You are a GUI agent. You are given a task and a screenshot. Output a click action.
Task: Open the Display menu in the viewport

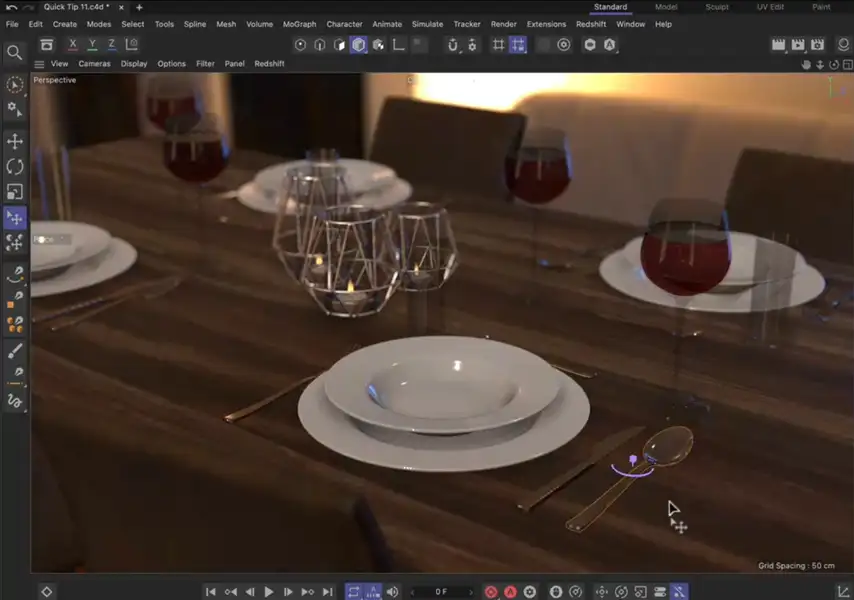coord(133,63)
